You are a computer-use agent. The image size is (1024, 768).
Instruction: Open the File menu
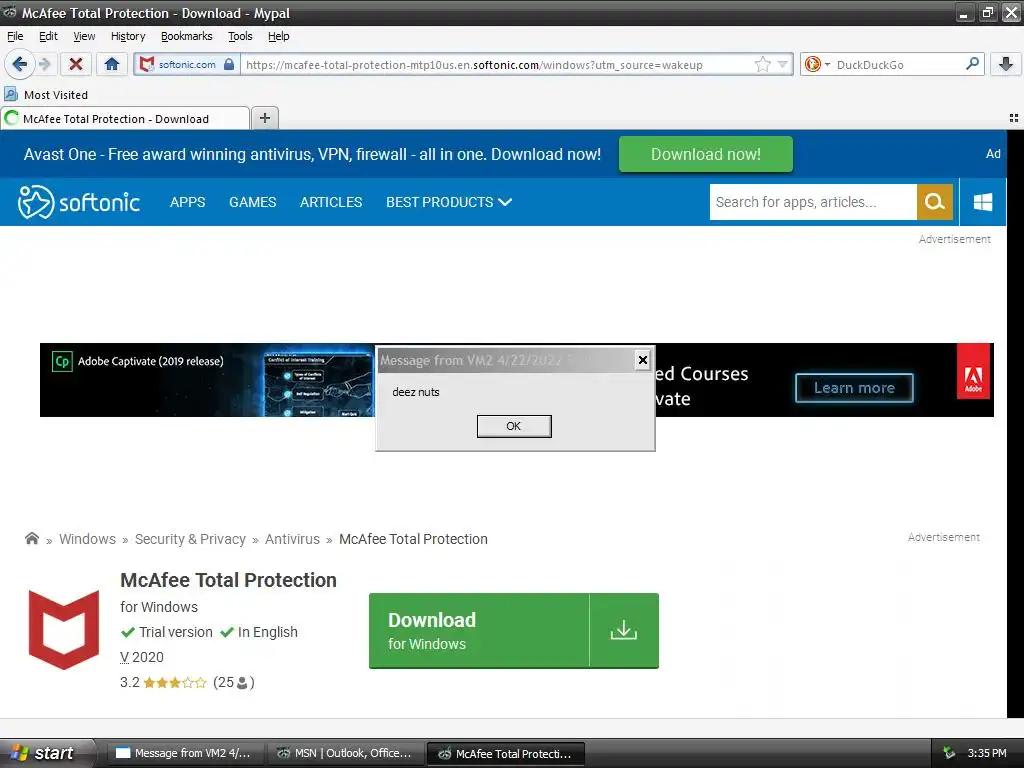tap(15, 36)
